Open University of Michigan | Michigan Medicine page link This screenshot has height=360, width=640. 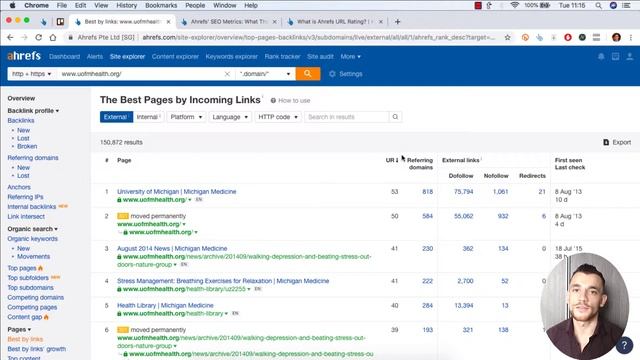pyautogui.click(x=176, y=191)
